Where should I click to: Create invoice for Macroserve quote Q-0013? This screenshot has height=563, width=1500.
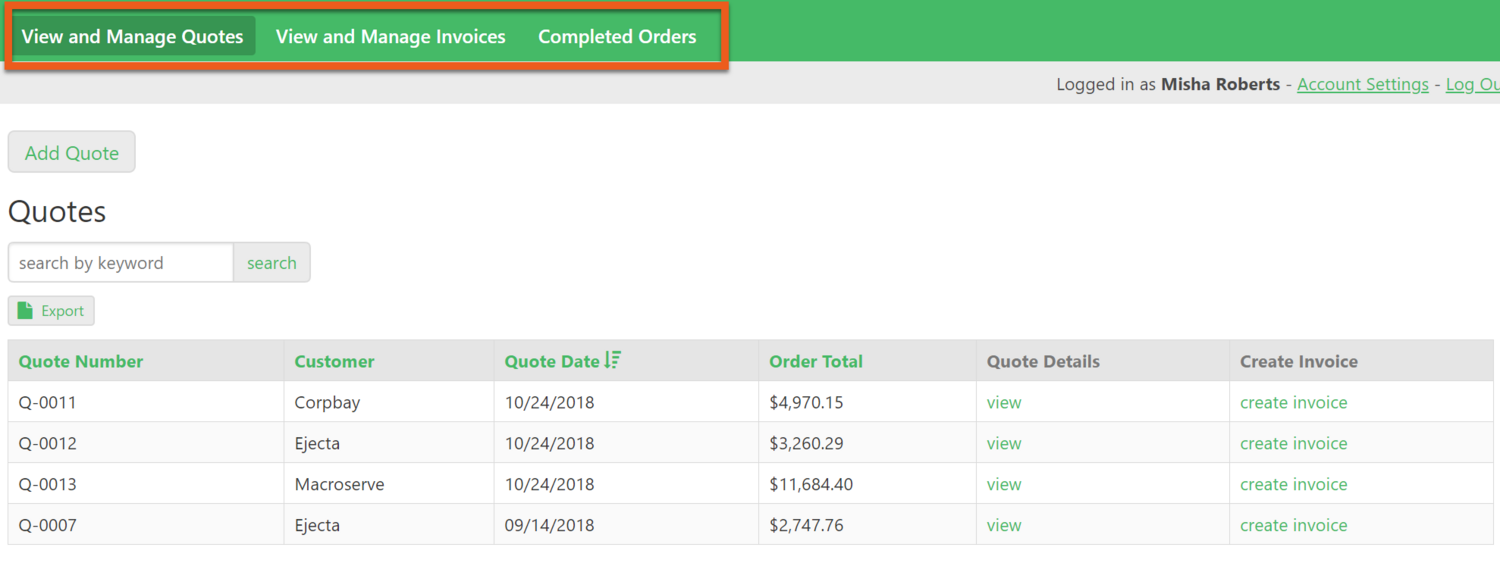[1293, 485]
